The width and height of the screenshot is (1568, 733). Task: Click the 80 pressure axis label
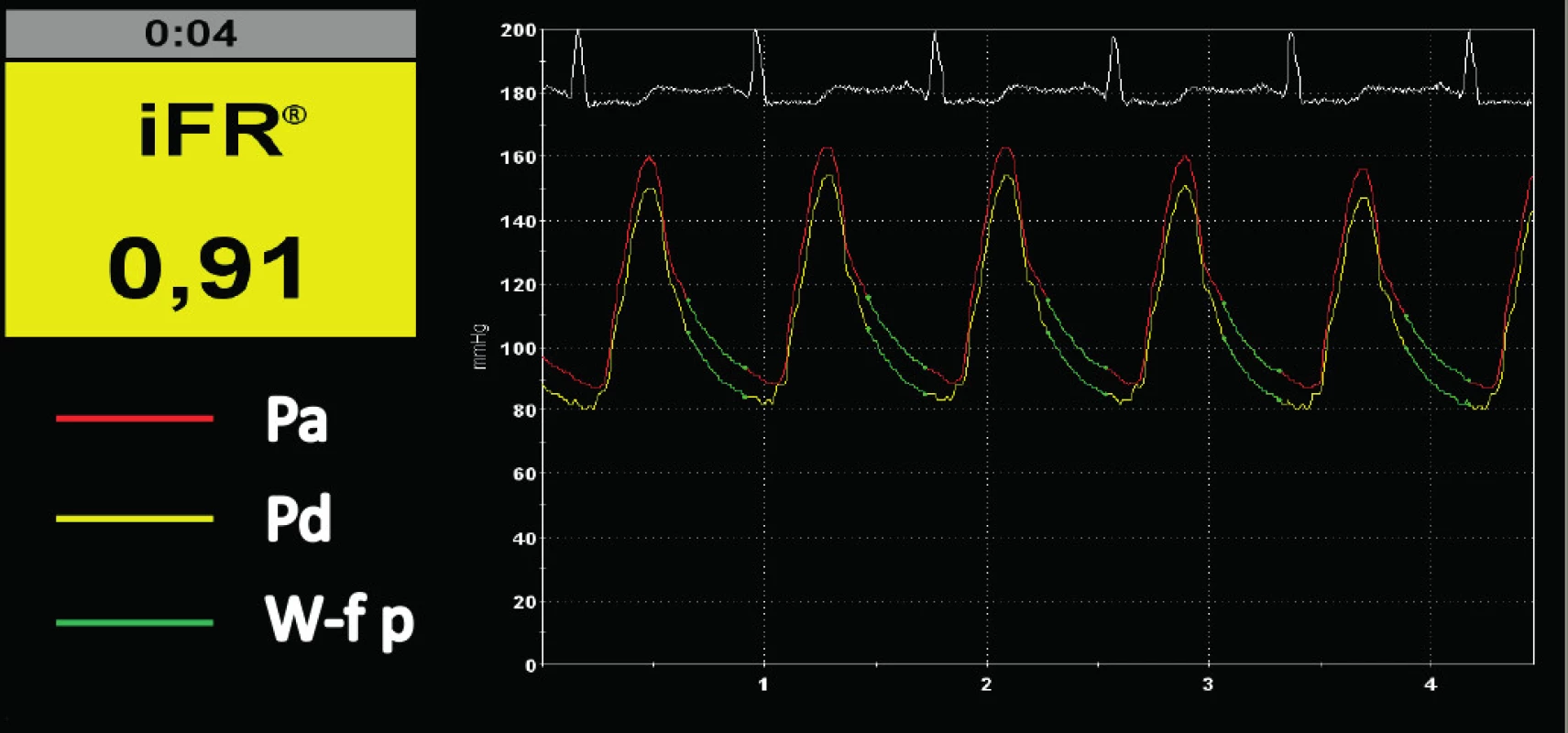[x=524, y=411]
